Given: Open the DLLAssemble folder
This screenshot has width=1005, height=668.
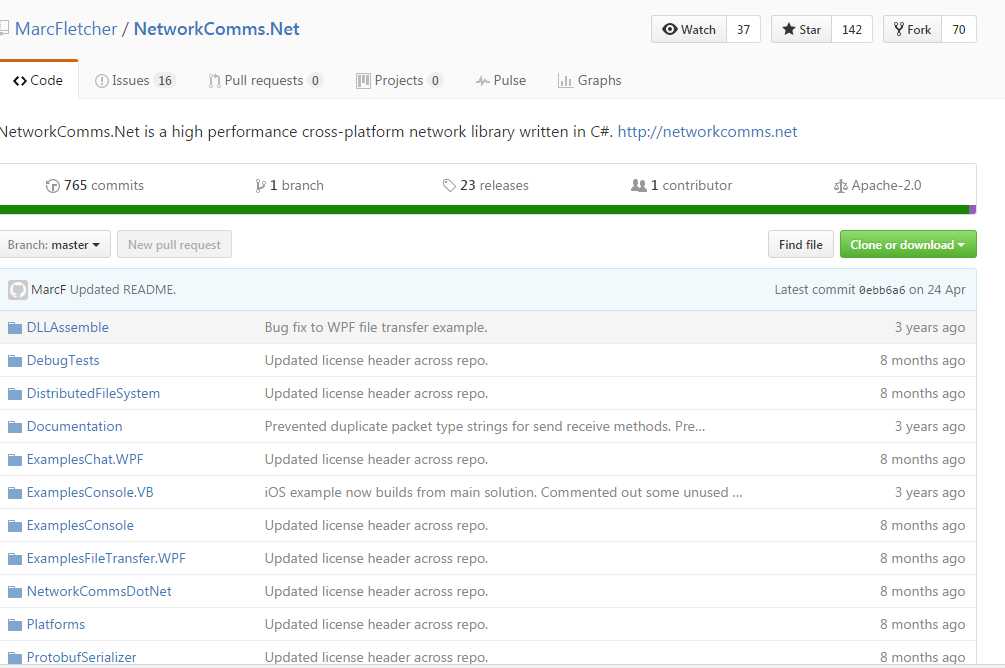Looking at the screenshot, I should click(x=67, y=328).
